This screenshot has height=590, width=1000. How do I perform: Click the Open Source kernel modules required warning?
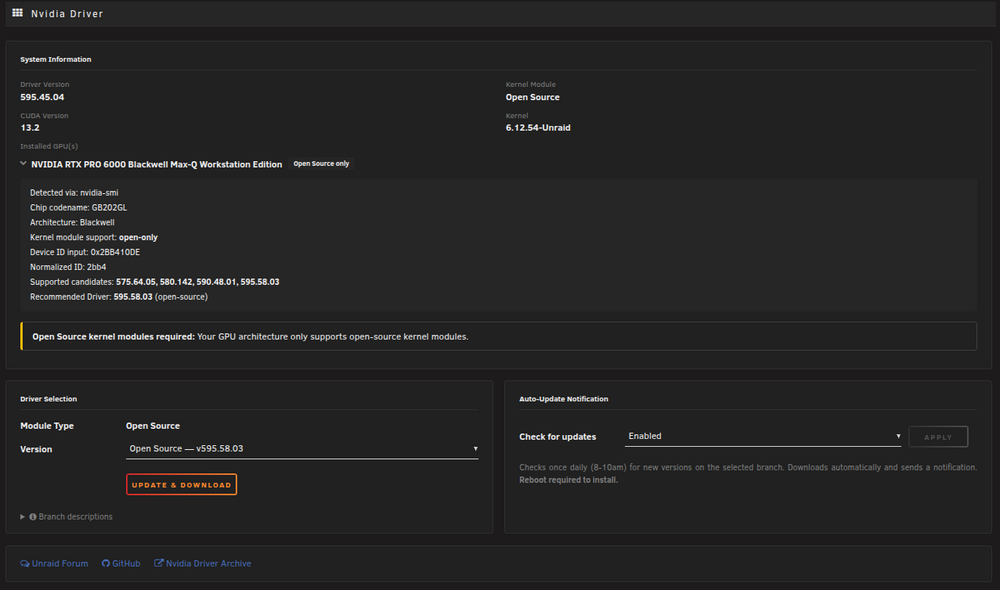(499, 336)
